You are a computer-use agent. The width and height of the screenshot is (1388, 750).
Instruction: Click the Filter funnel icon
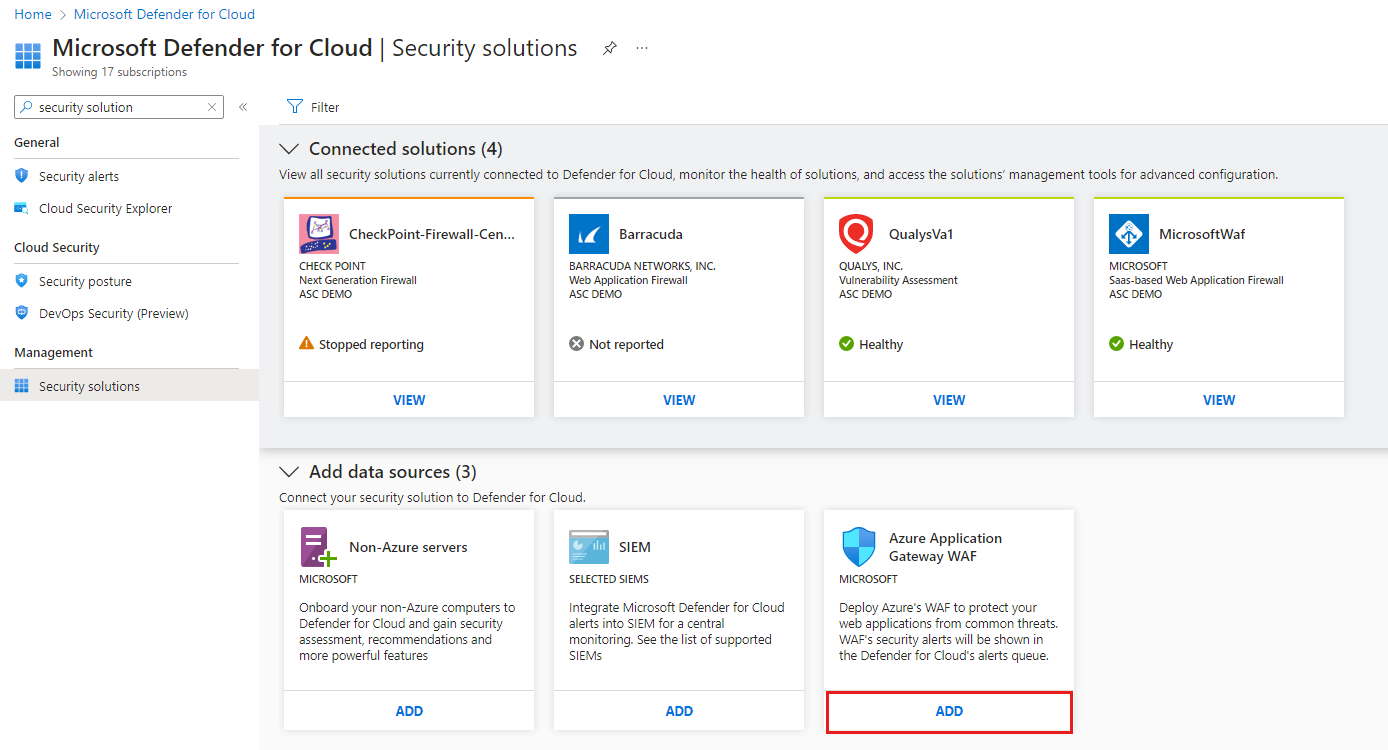295,106
